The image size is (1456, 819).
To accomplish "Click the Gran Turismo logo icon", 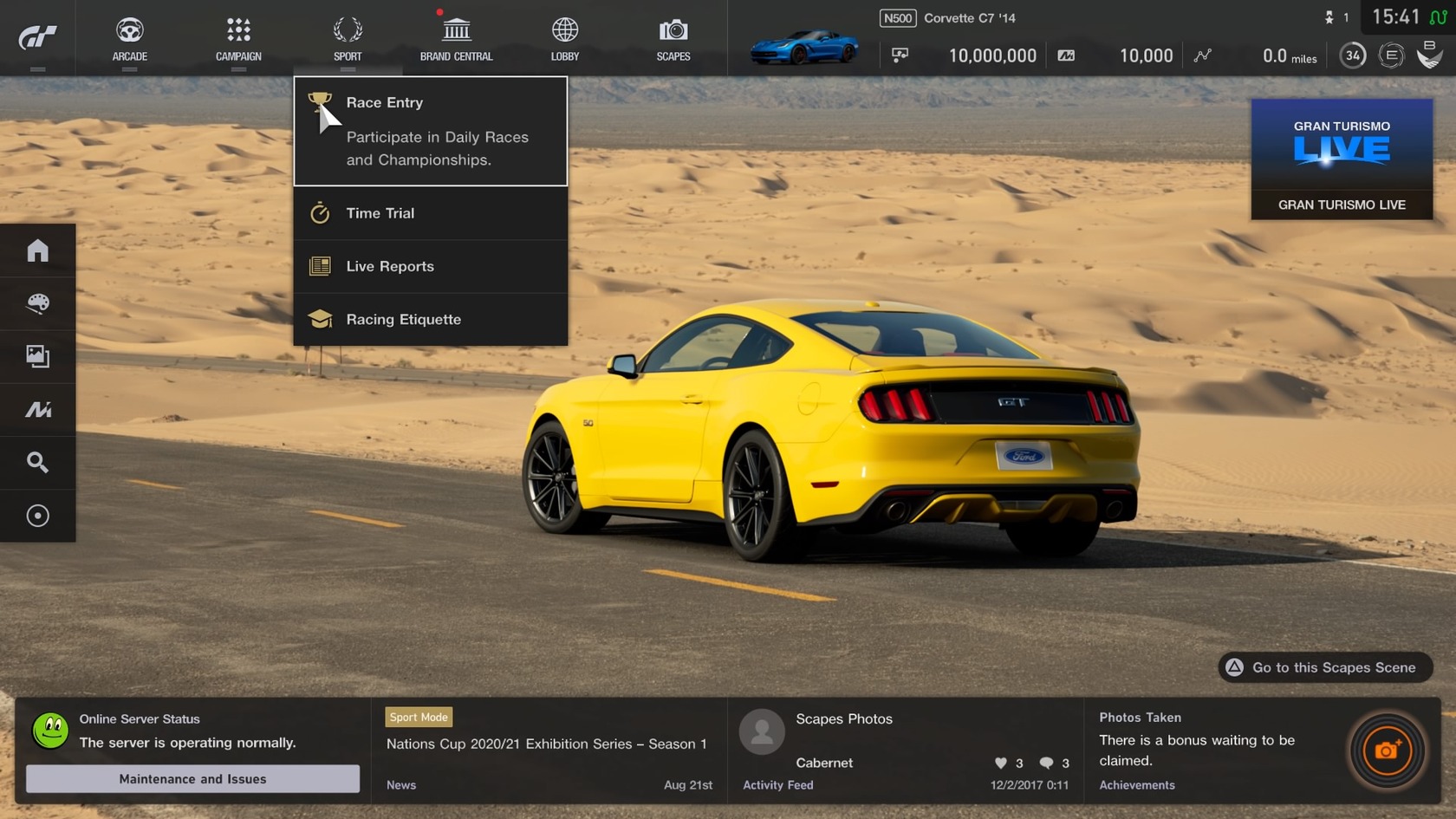I will coord(37,37).
